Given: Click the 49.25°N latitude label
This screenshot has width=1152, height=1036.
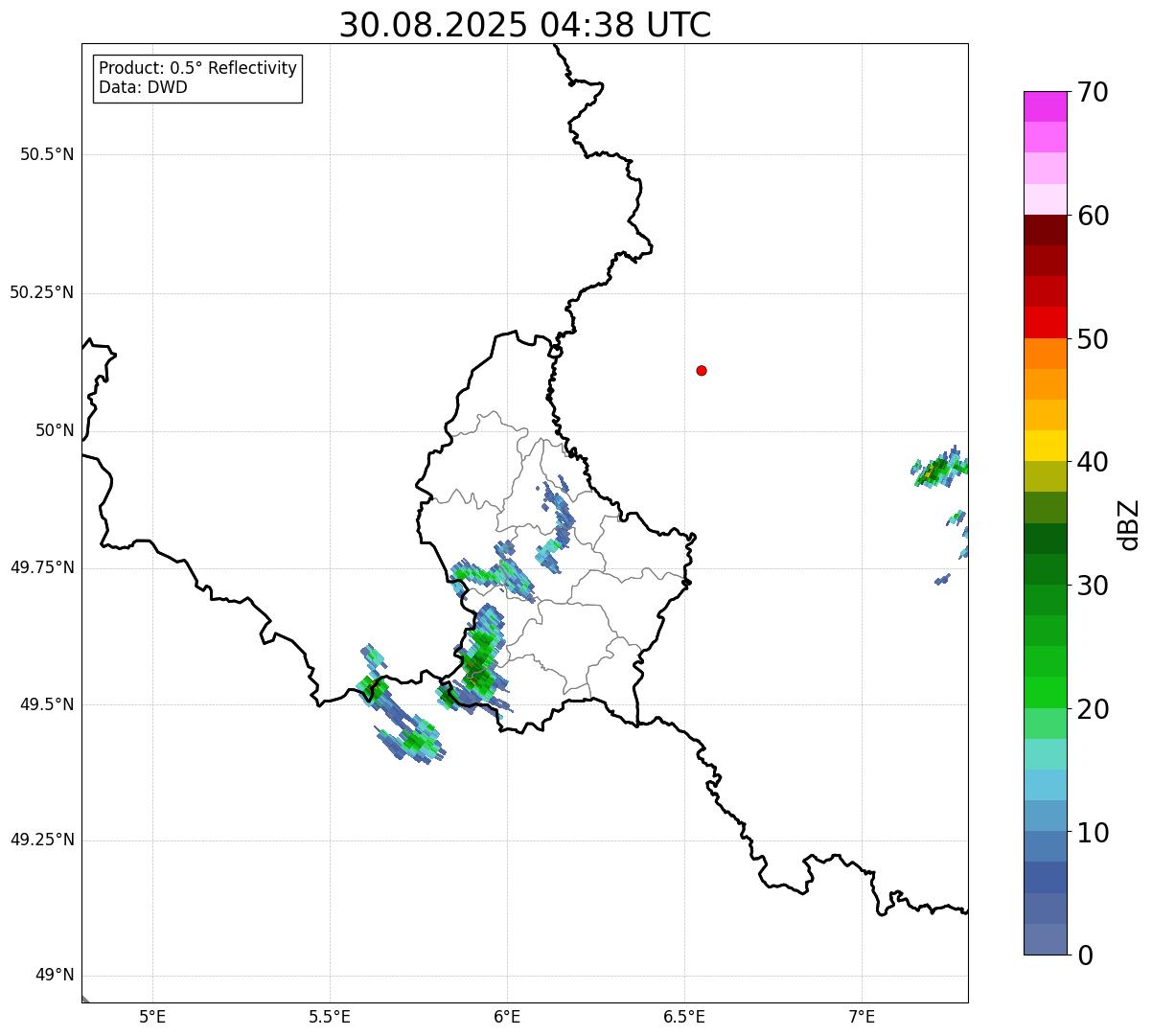Looking at the screenshot, I should 41,840.
